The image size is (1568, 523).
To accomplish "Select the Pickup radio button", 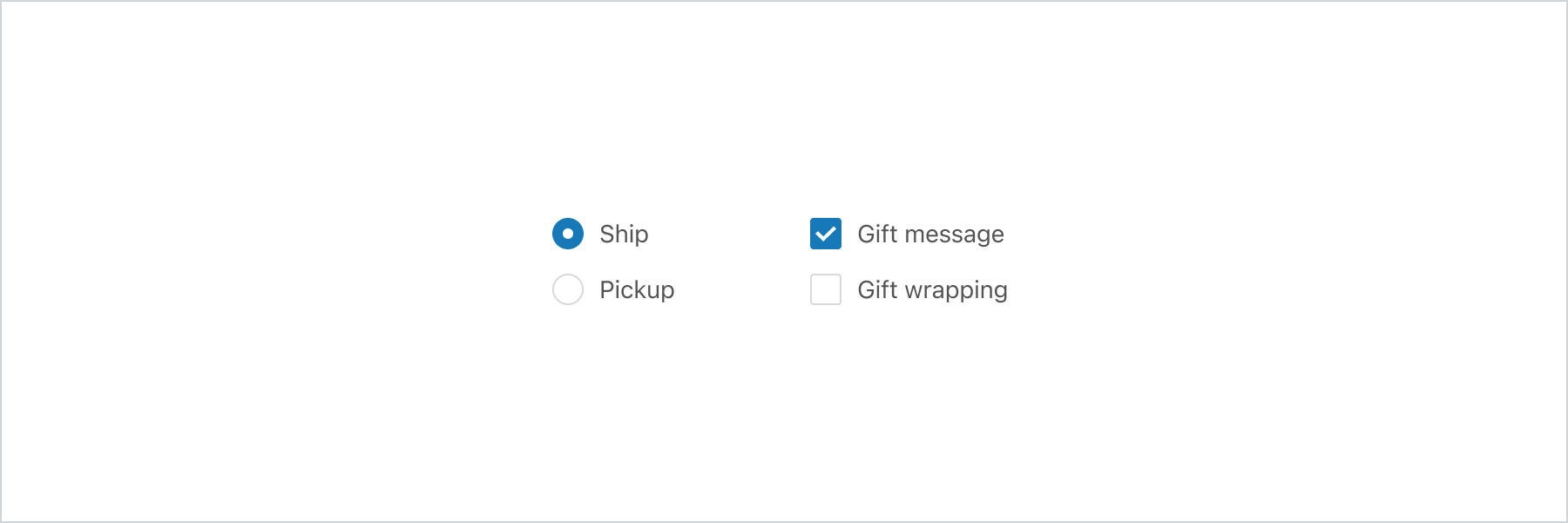I will [568, 289].
